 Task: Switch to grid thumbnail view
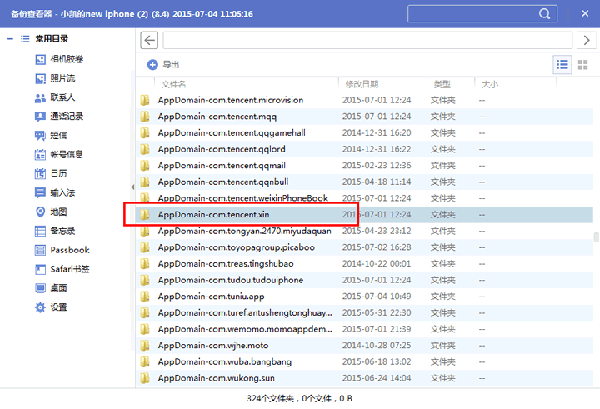click(x=582, y=65)
